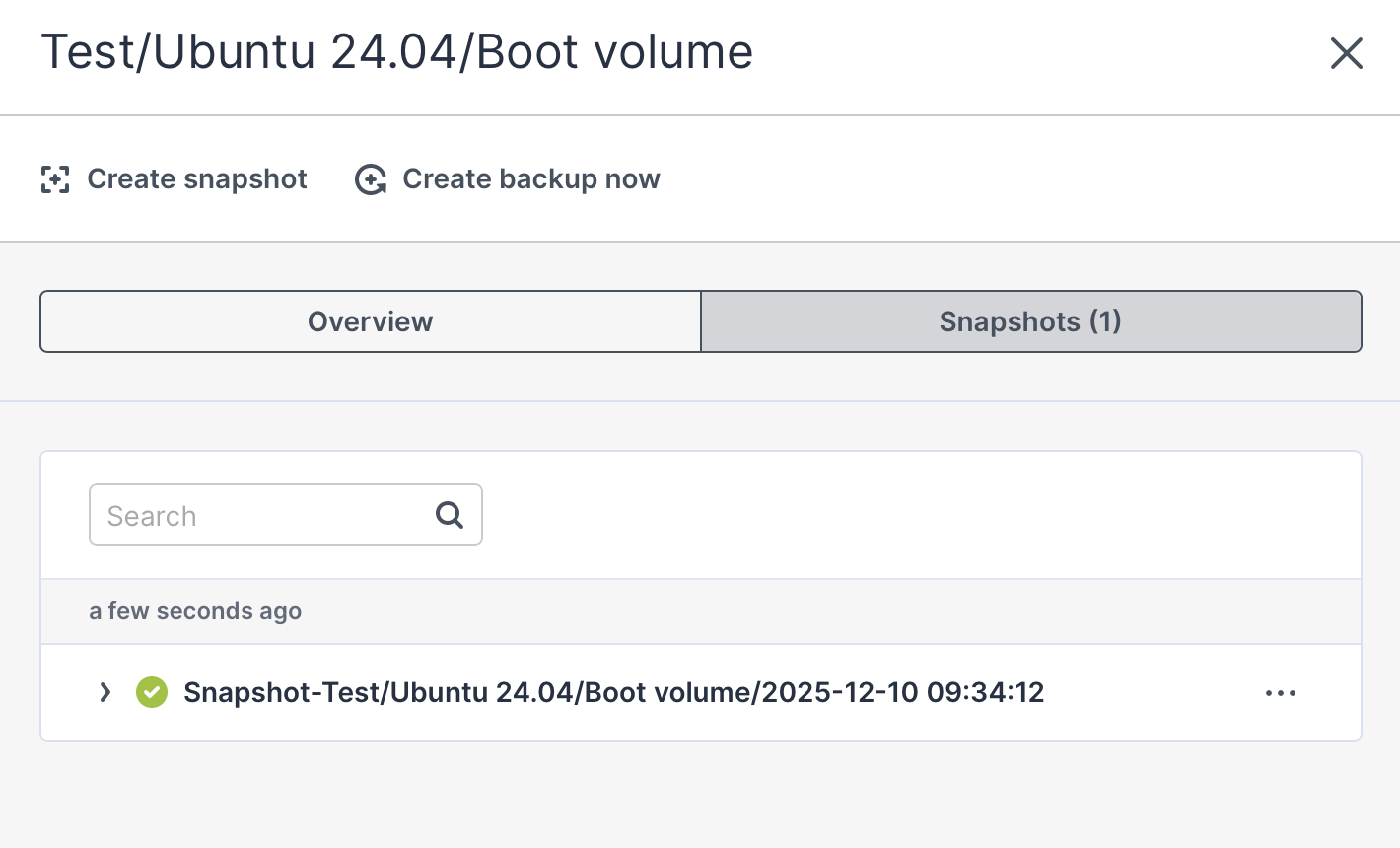The image size is (1400, 848).
Task: Switch to the Overview tab
Action: tap(371, 321)
